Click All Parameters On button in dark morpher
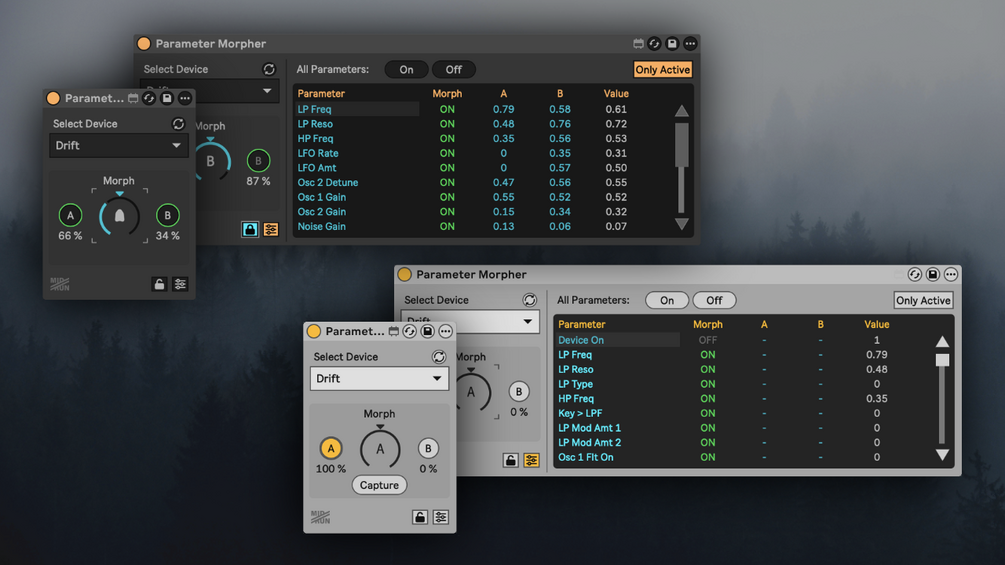1005x565 pixels. point(406,69)
